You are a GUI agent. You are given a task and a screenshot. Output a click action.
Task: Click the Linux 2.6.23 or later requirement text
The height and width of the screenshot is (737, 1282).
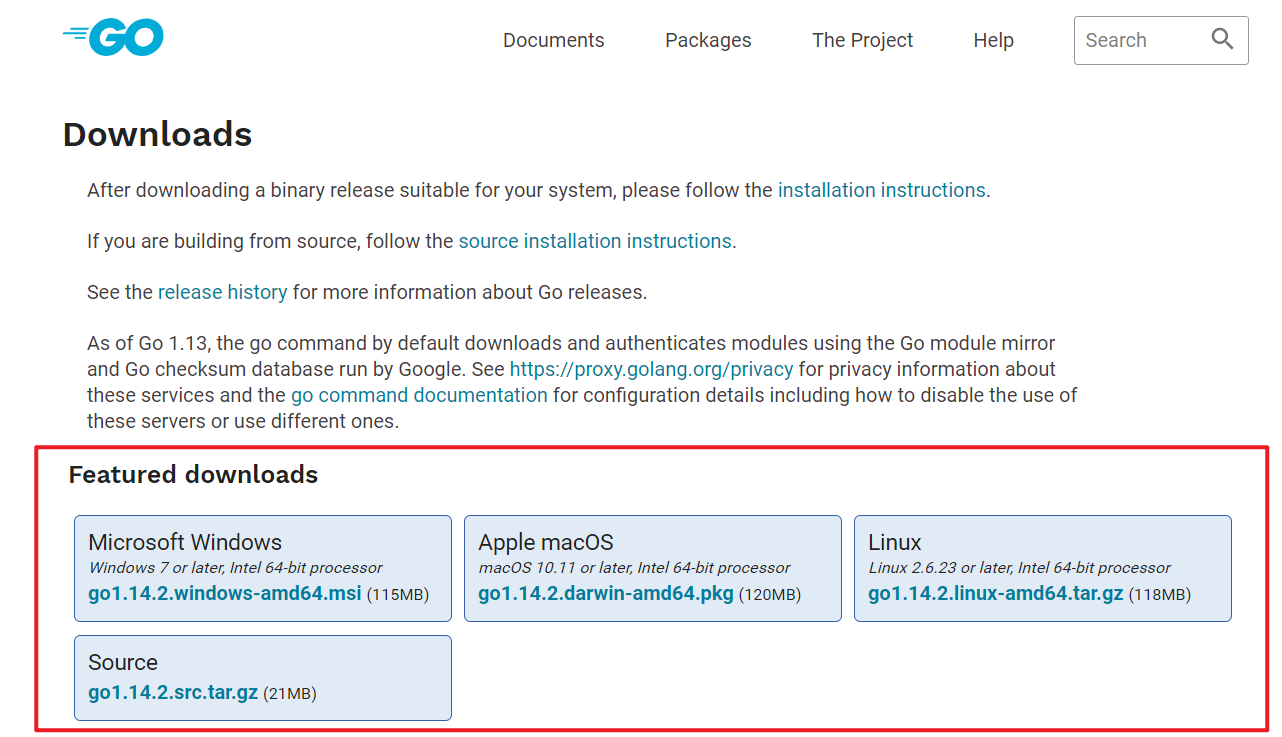coord(1019,567)
